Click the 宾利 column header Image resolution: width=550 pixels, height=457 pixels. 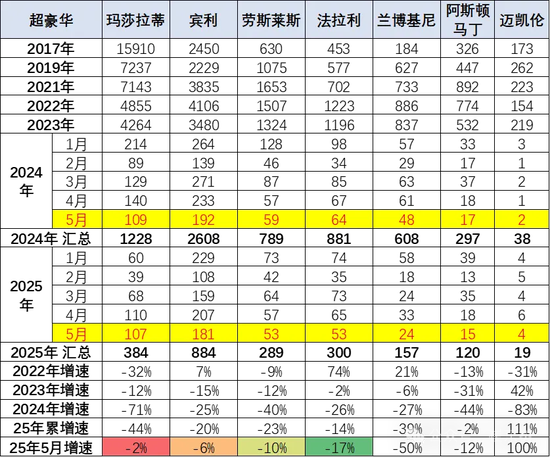[x=203, y=20]
